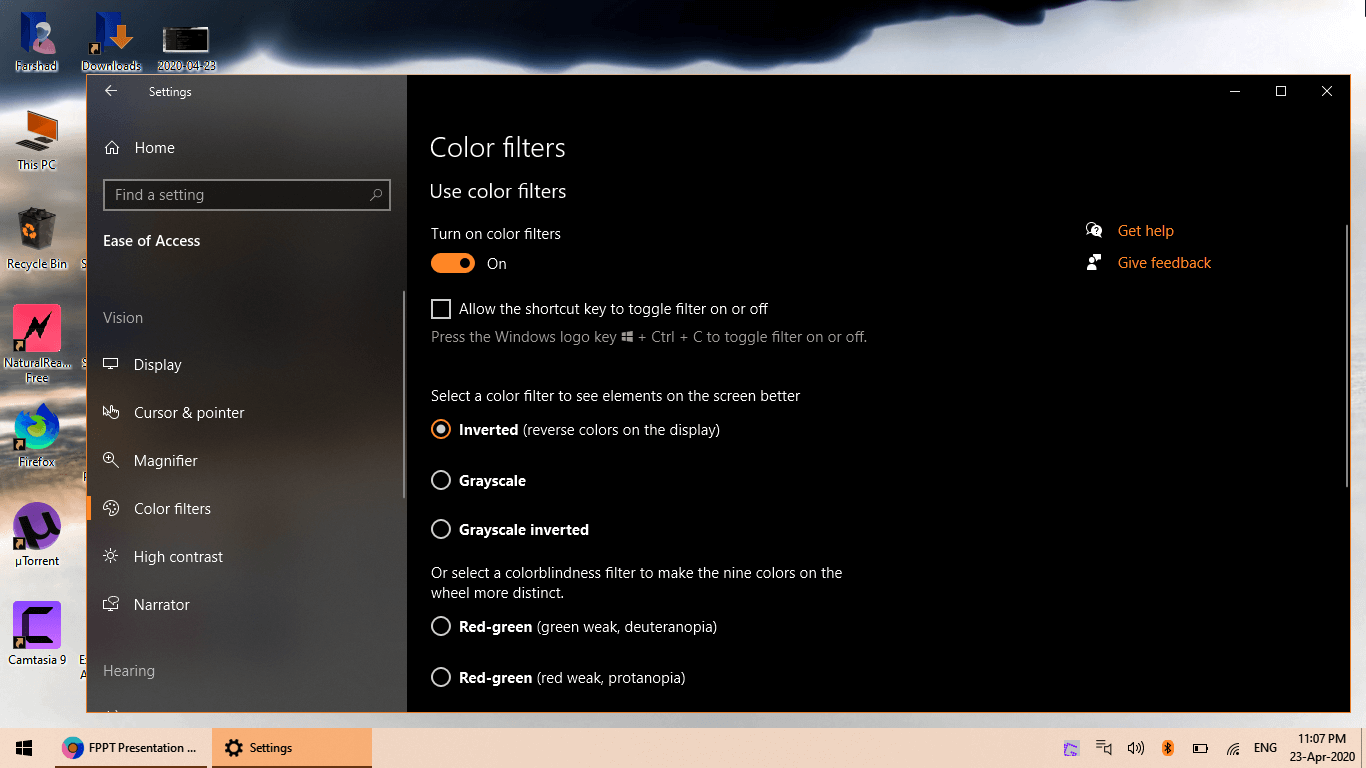Open the Get help link

1145,231
